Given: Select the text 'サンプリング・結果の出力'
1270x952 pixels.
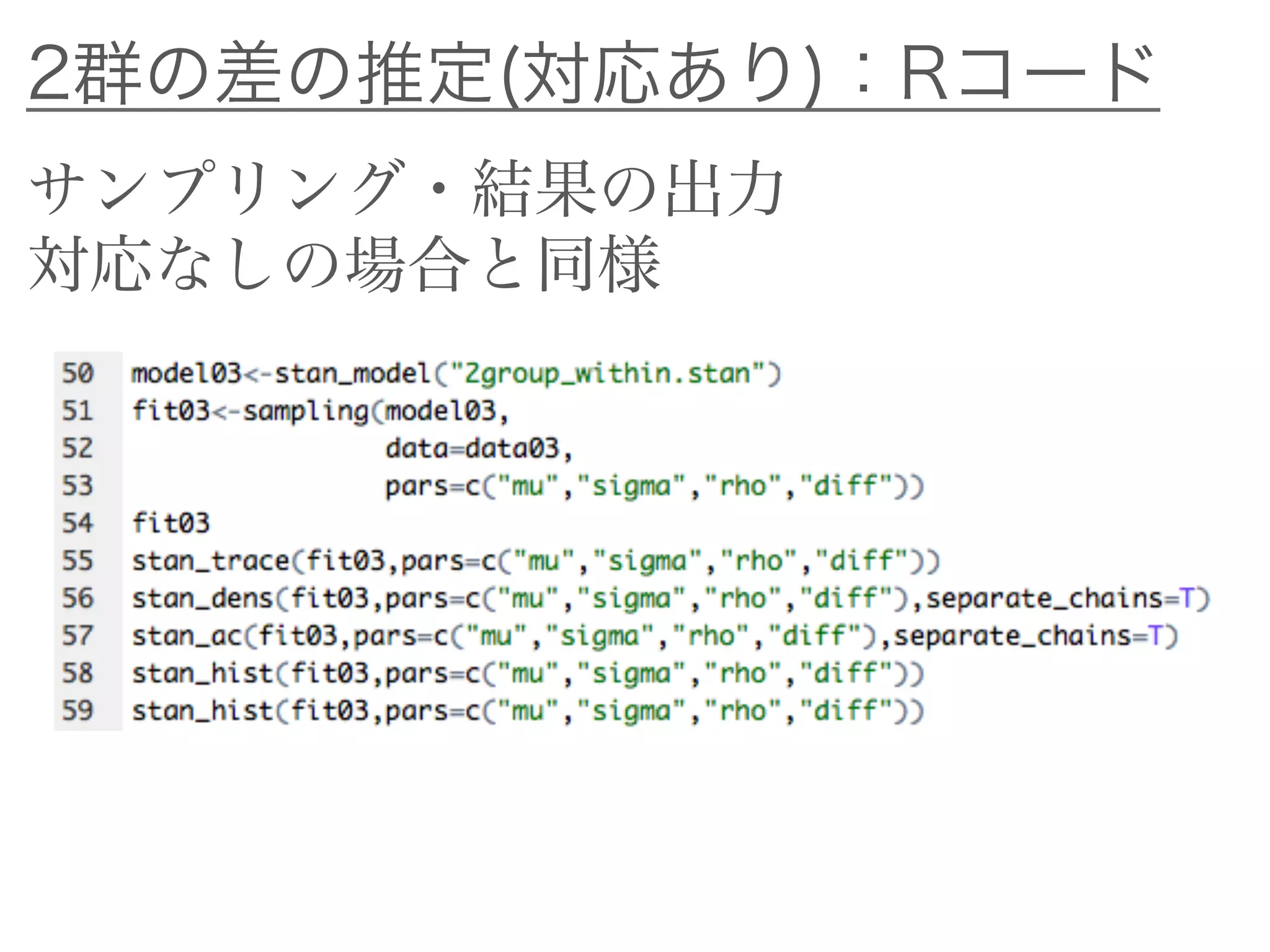Looking at the screenshot, I should pos(408,187).
